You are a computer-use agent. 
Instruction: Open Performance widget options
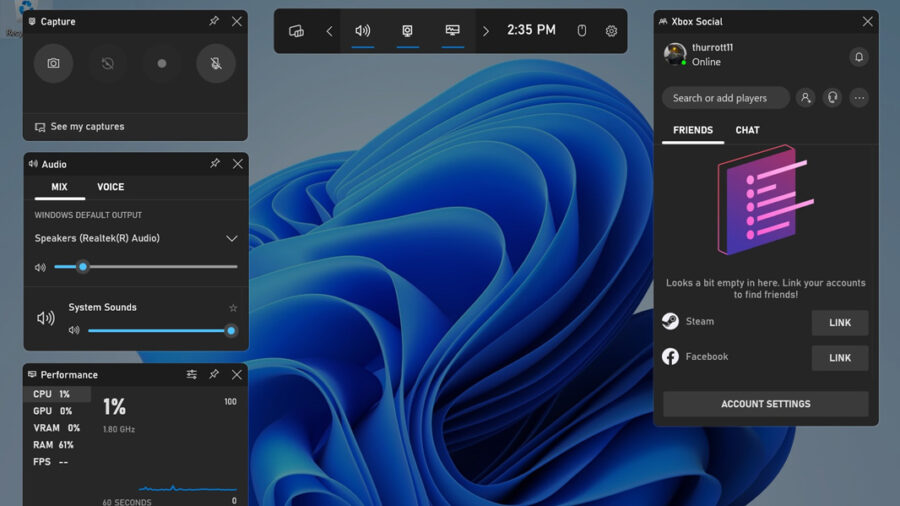pos(191,375)
